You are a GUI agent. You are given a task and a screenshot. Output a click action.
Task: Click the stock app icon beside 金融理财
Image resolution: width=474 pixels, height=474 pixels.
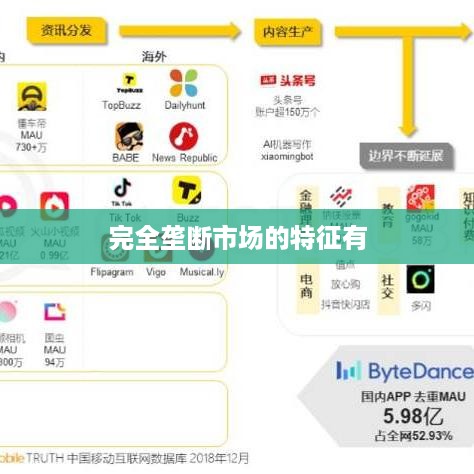coord(341,197)
